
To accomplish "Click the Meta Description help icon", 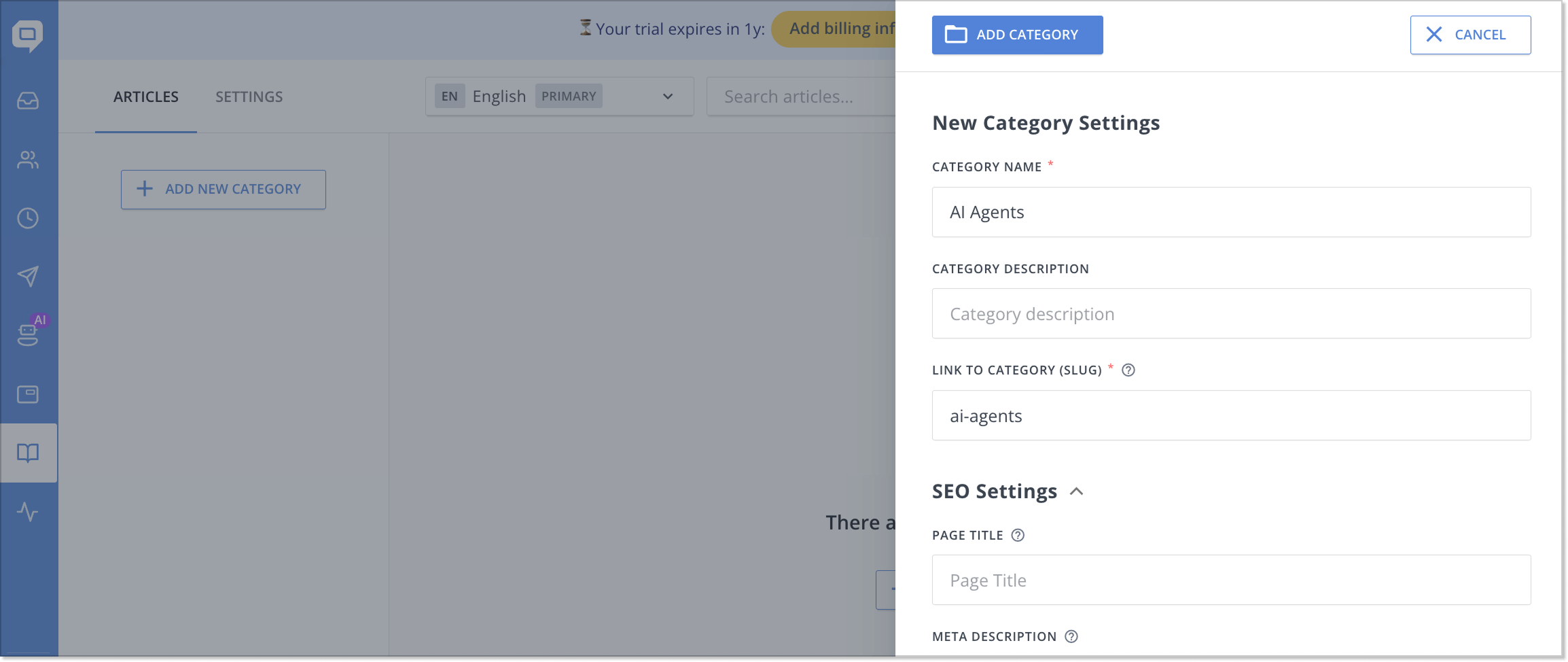I will click(x=1071, y=636).
